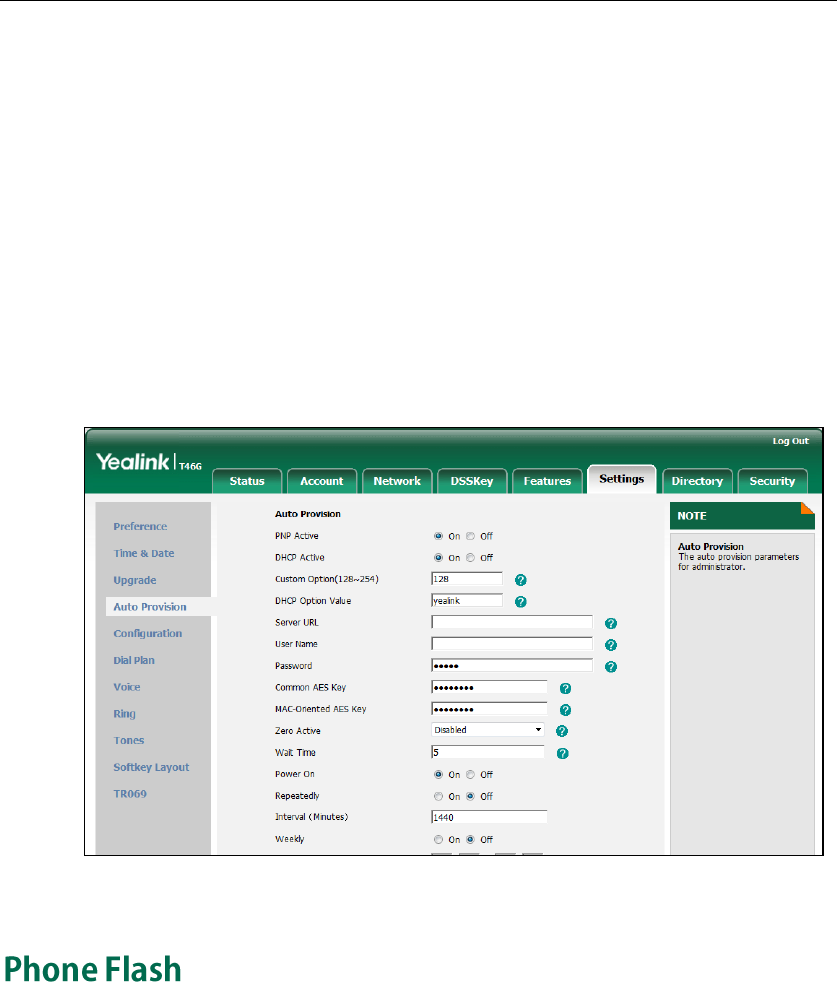The image size is (837, 990).
Task: Open Softkey Layout settings
Action: [151, 768]
